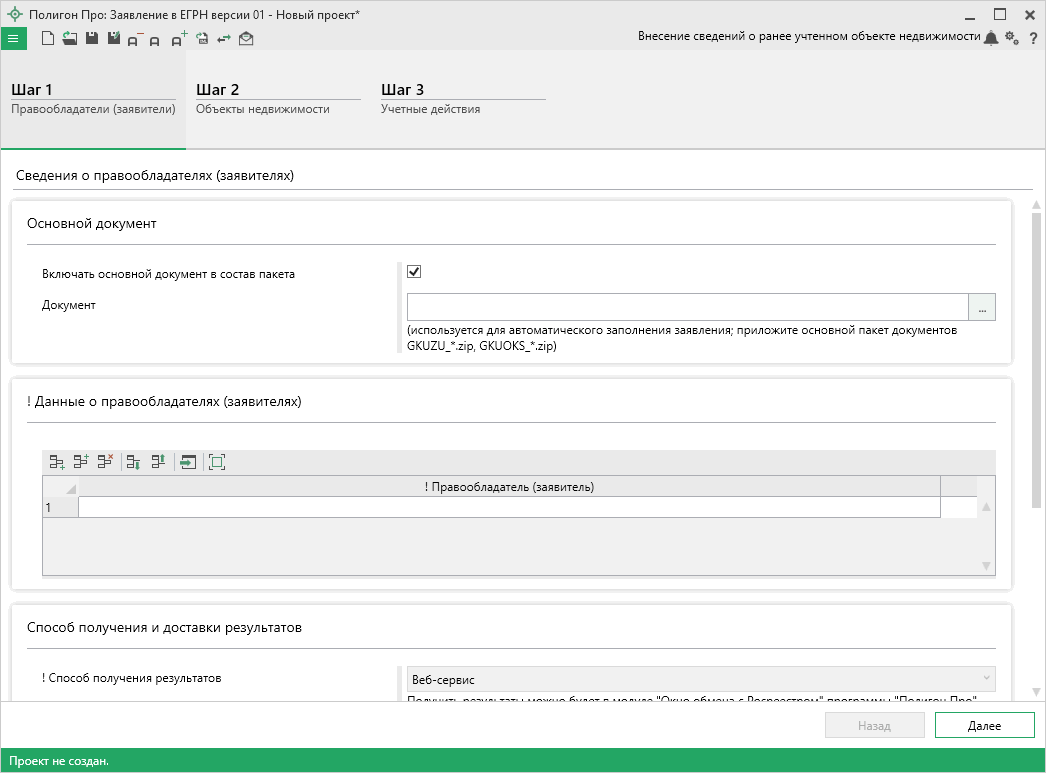Click the Документ file path input field
Image resolution: width=1046 pixels, height=773 pixels.
(687, 307)
